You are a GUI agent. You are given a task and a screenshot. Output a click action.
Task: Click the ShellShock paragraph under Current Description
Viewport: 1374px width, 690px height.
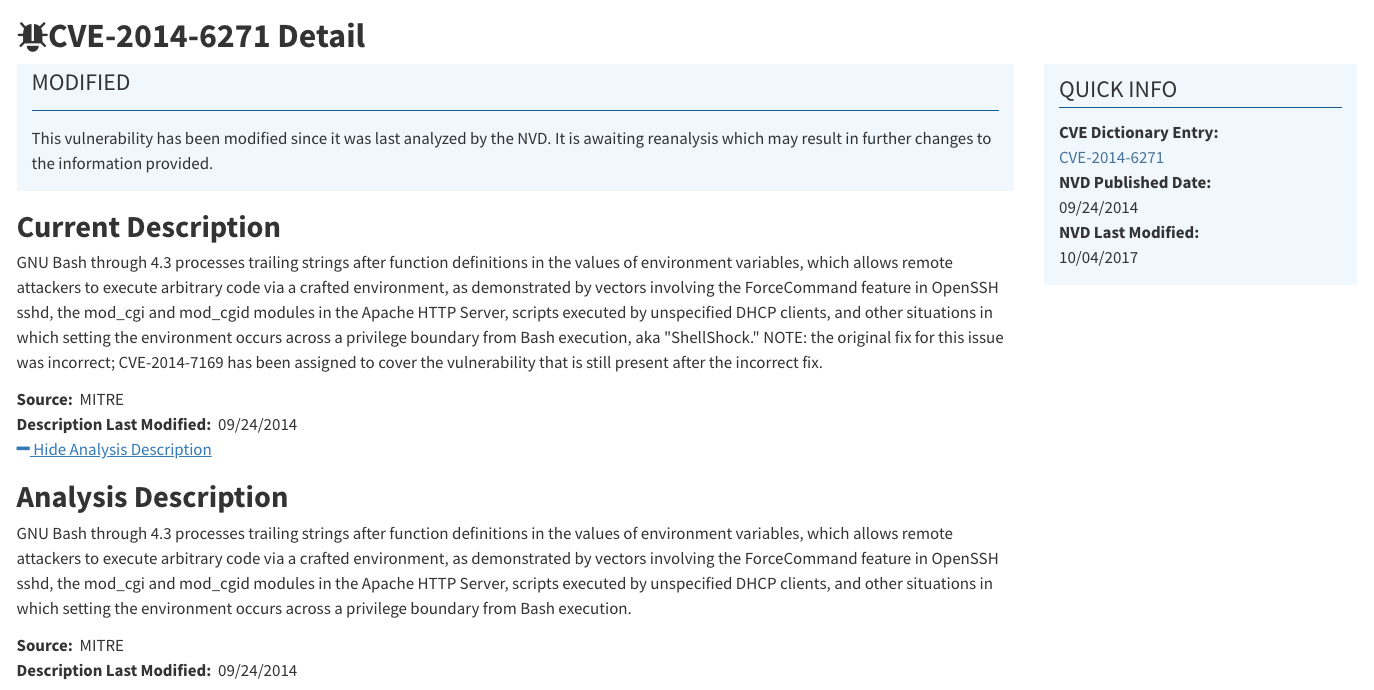coord(510,312)
